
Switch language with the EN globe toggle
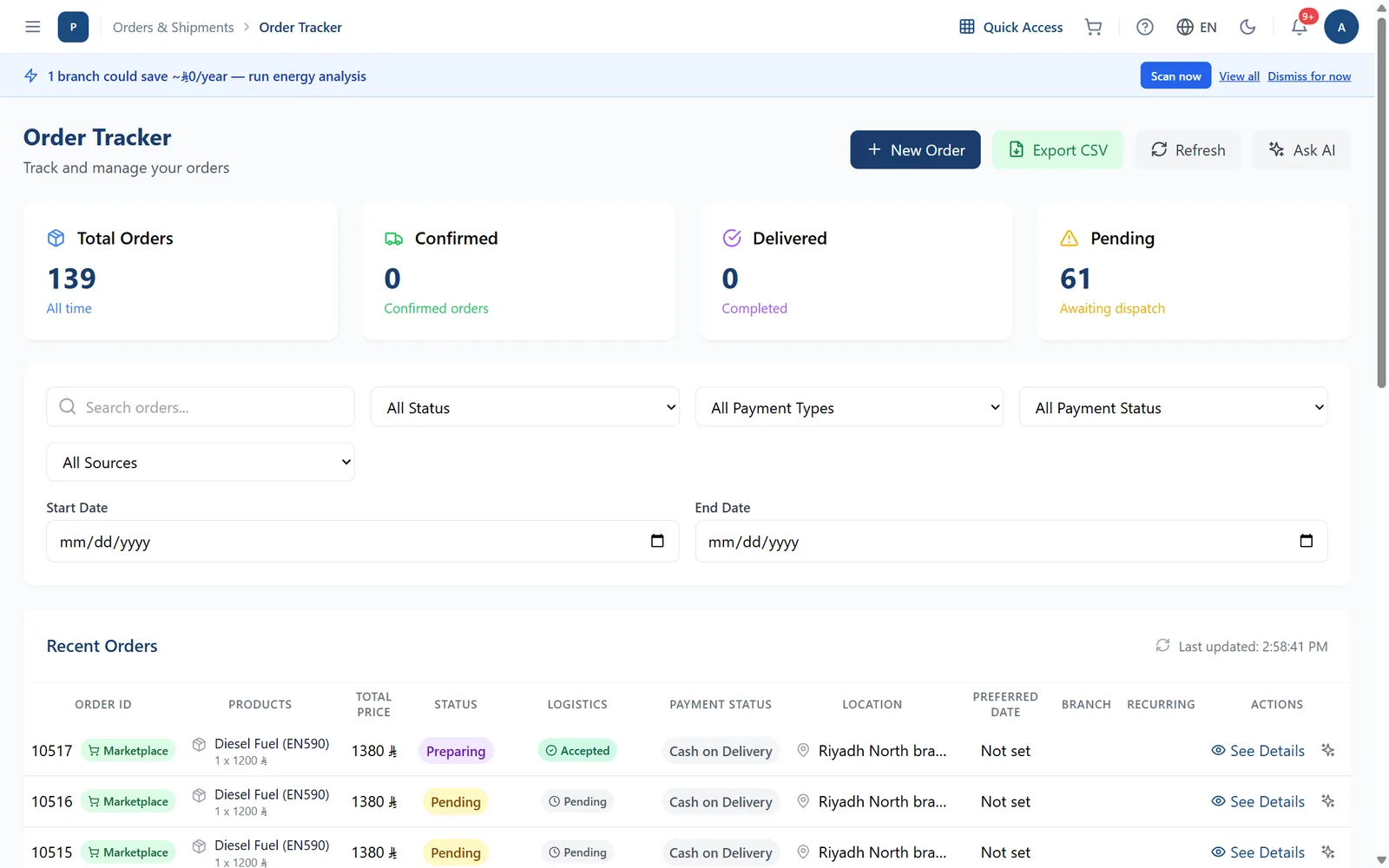point(1196,27)
